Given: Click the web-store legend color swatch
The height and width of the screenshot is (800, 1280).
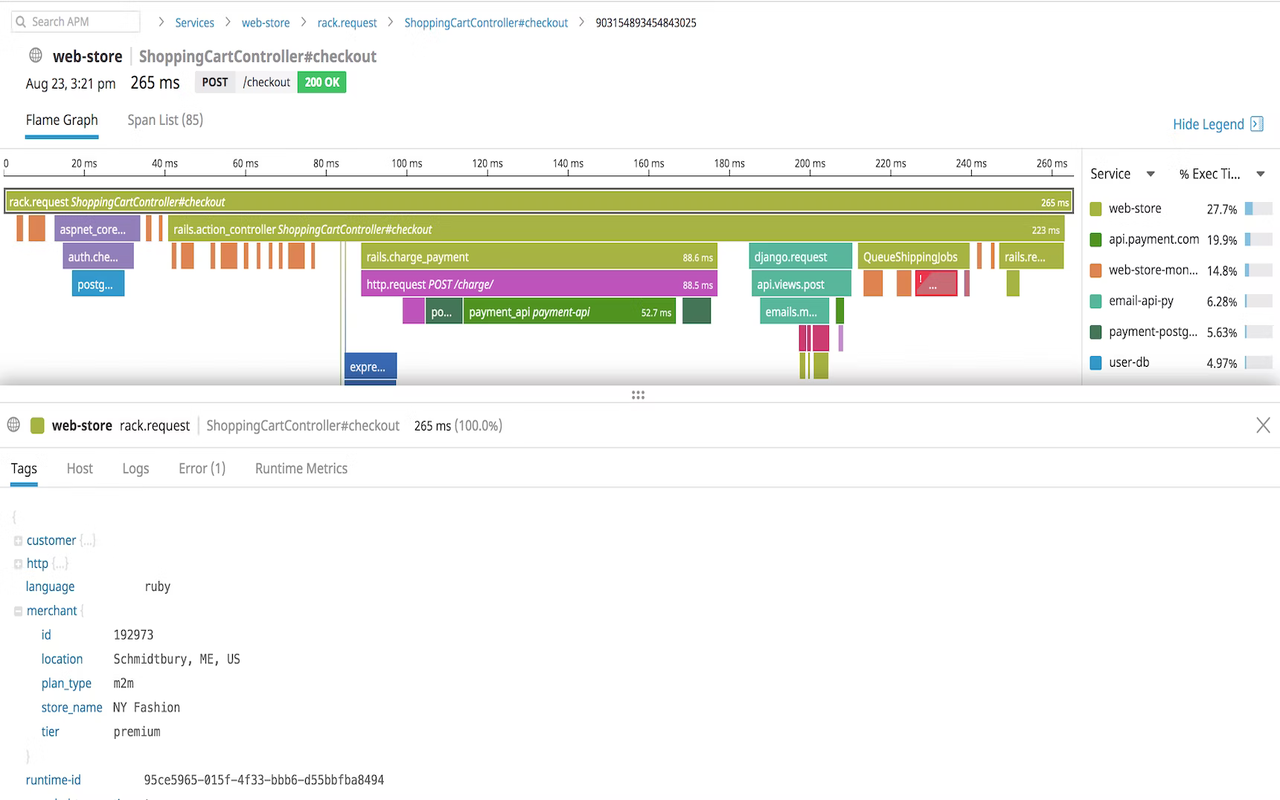Looking at the screenshot, I should (x=1096, y=209).
